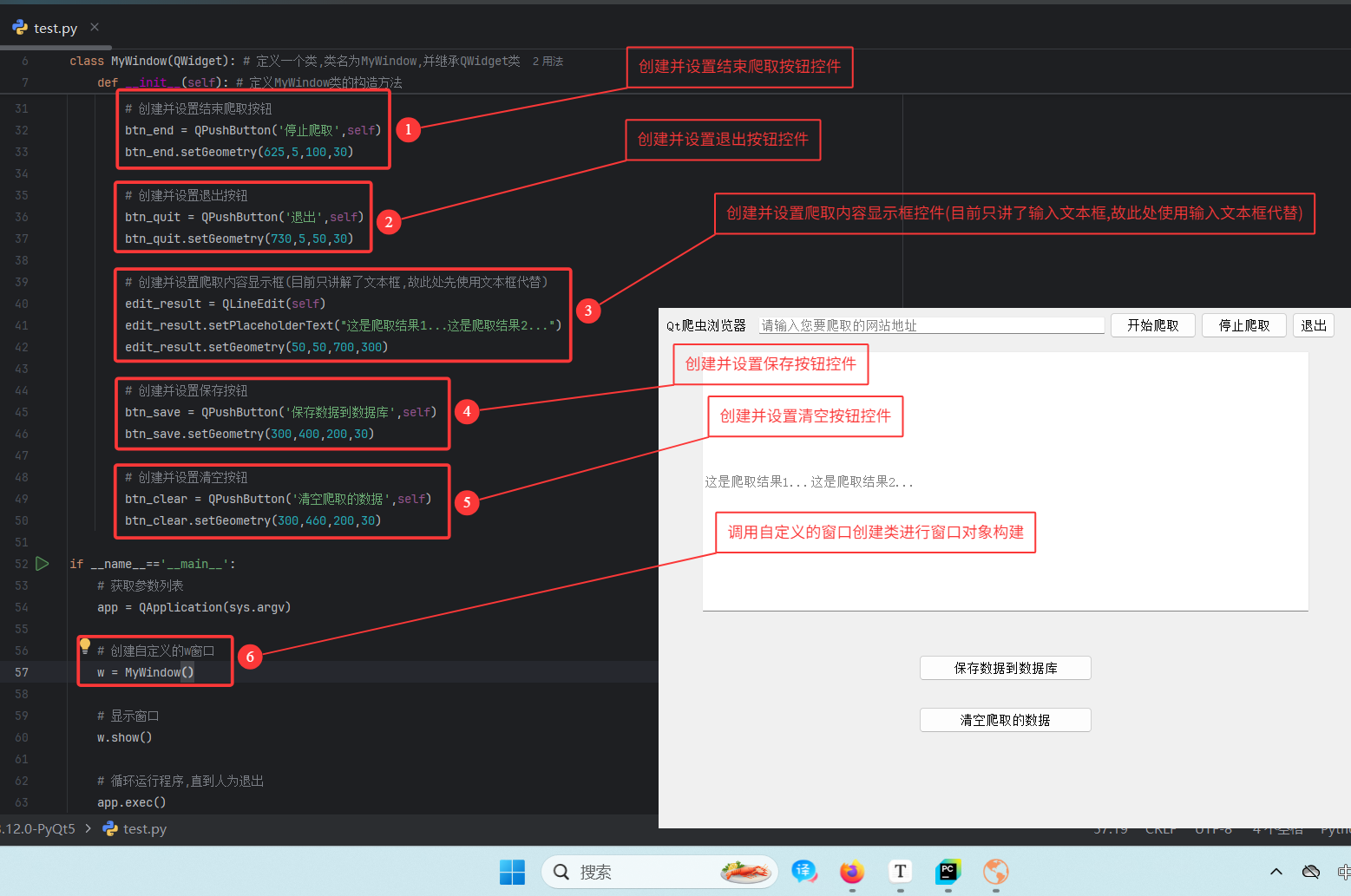1351x896 pixels.
Task: Click the 'app.exec()' code line
Action: (x=132, y=802)
